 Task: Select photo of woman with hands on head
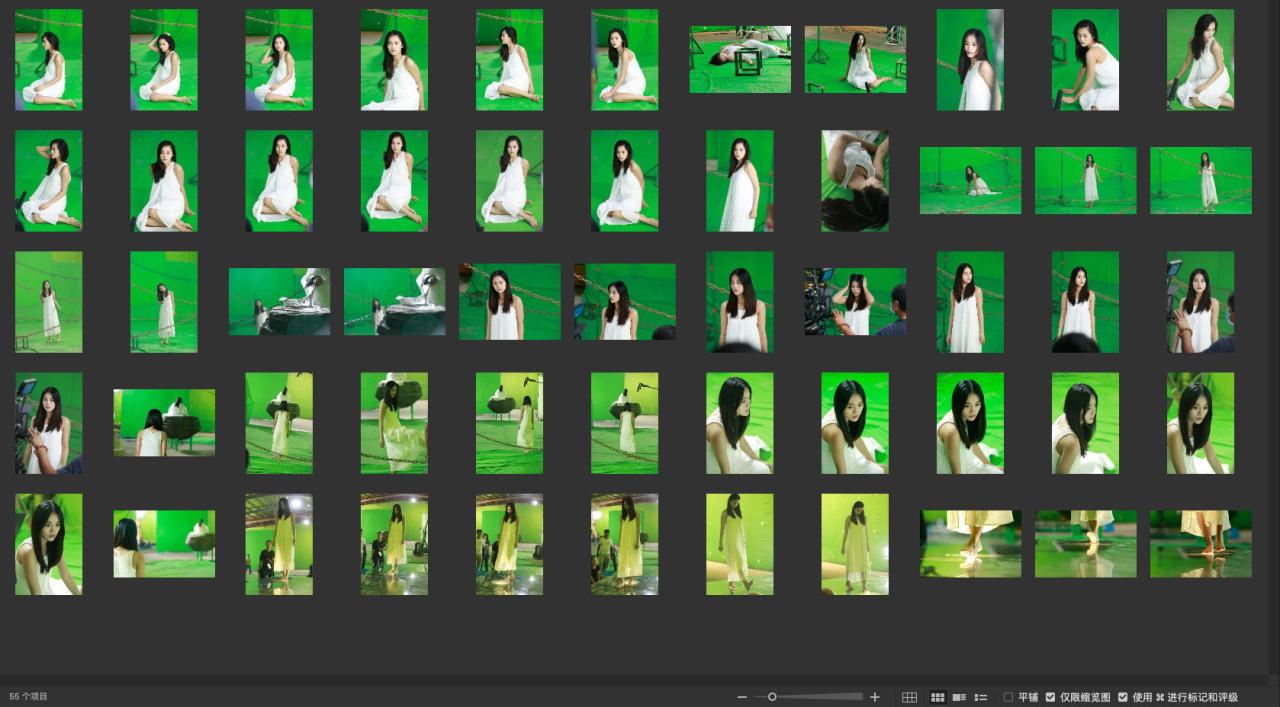(855, 301)
